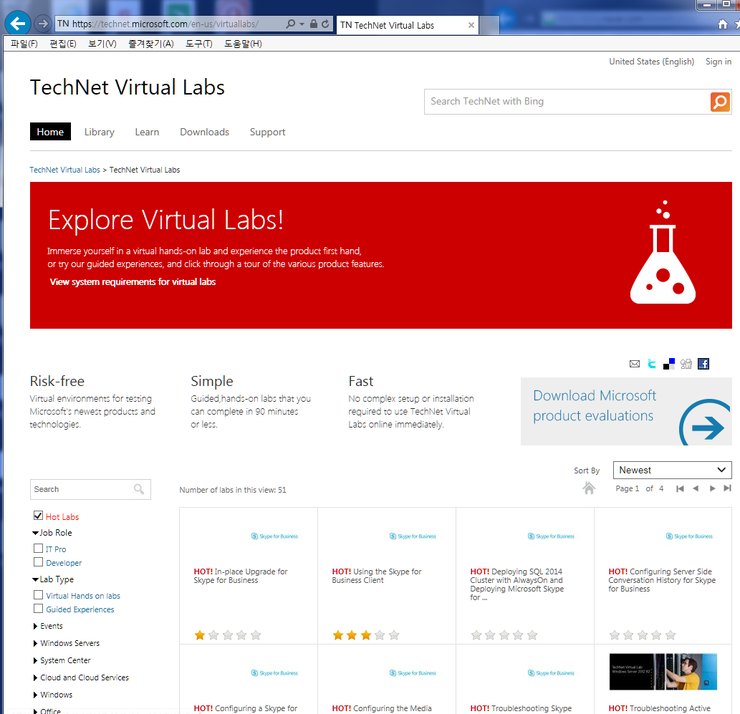The width and height of the screenshot is (740, 714).
Task: Check the Virtual Hands on labs checkbox
Action: pos(38,595)
